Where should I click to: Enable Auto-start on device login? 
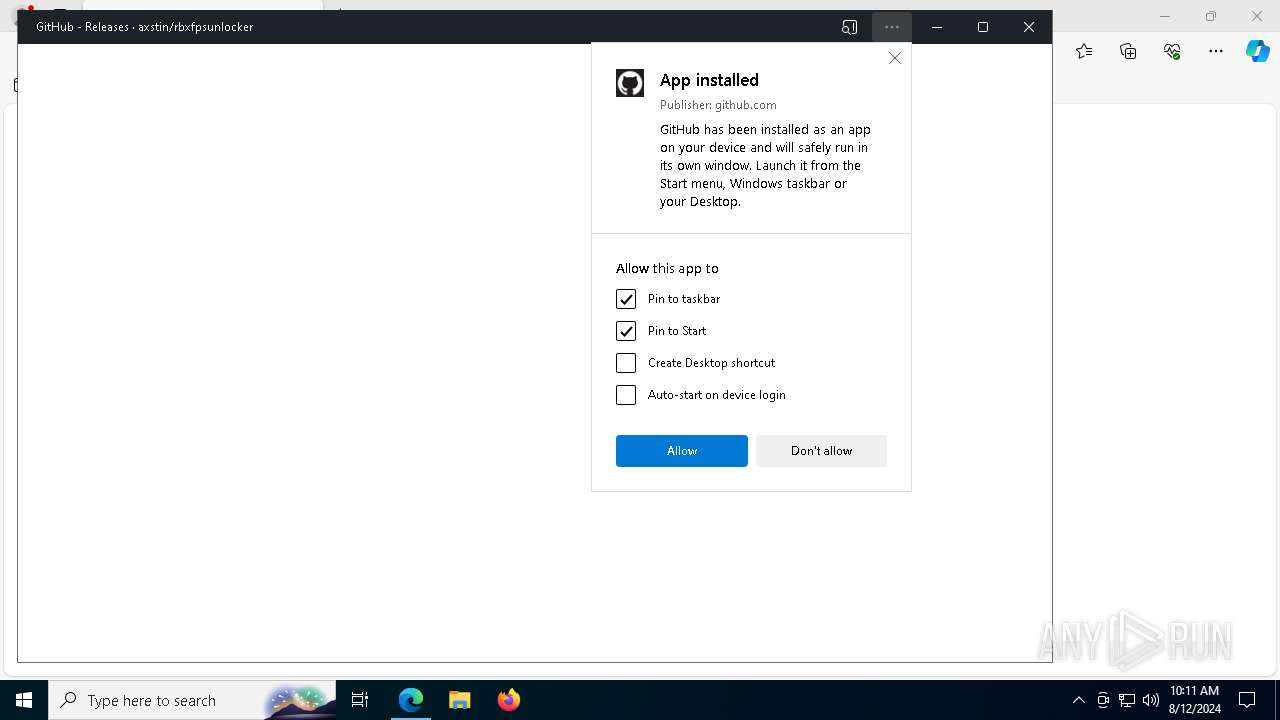pyautogui.click(x=626, y=395)
